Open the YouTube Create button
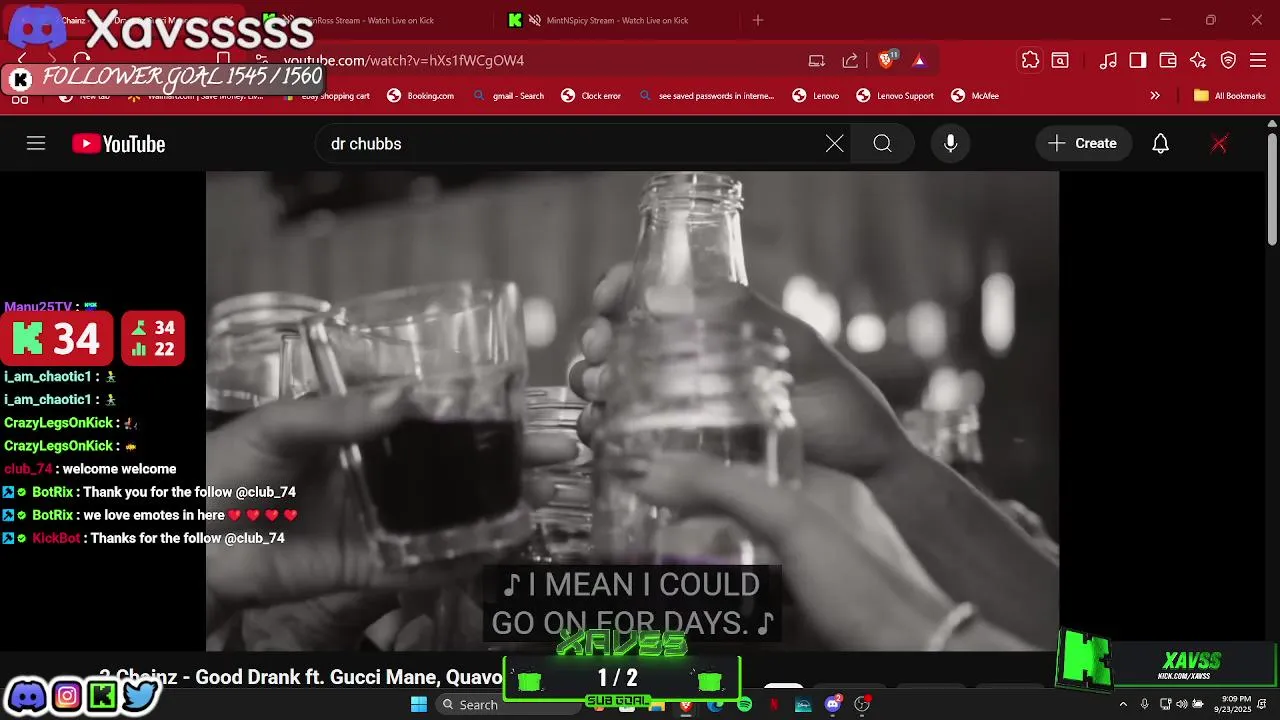The width and height of the screenshot is (1280, 720). 1083,144
